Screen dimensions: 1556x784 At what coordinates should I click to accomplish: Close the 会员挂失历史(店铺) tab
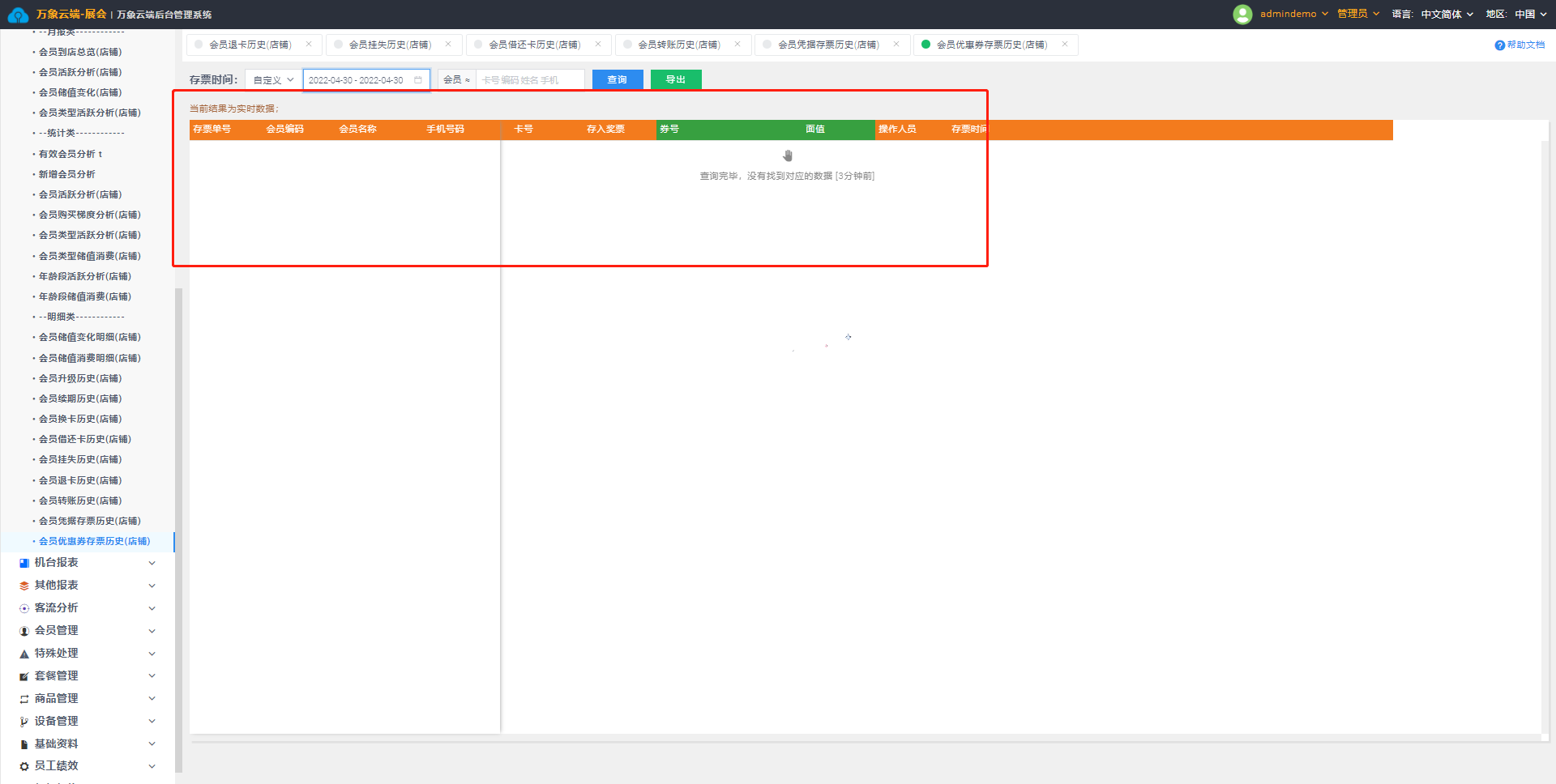pyautogui.click(x=448, y=45)
